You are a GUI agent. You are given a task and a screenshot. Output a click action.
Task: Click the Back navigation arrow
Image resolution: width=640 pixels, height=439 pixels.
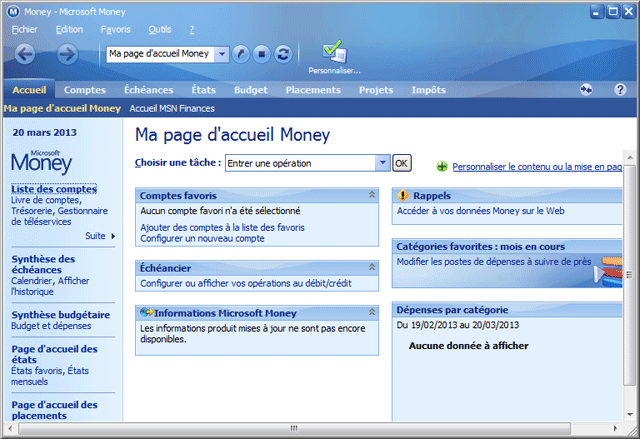click(x=26, y=54)
